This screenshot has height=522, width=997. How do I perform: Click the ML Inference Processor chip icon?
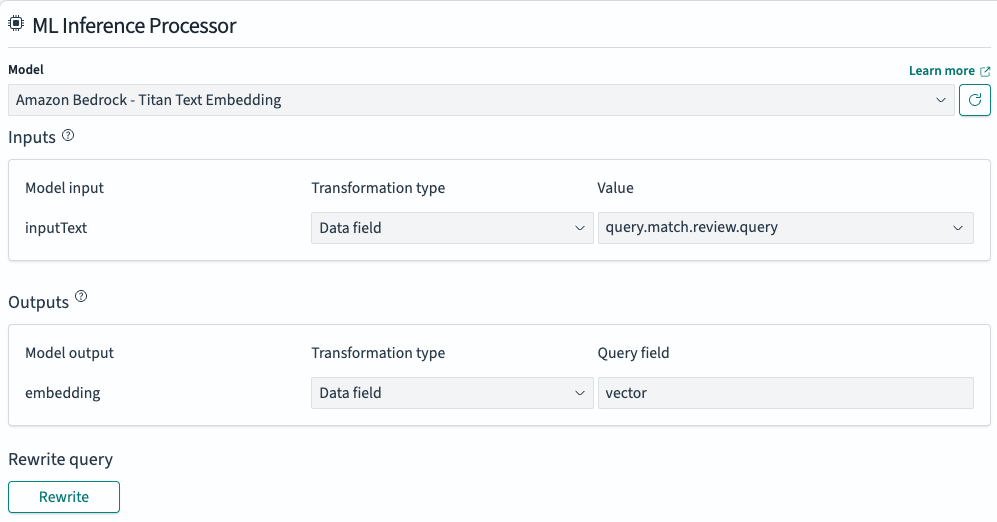(16, 24)
